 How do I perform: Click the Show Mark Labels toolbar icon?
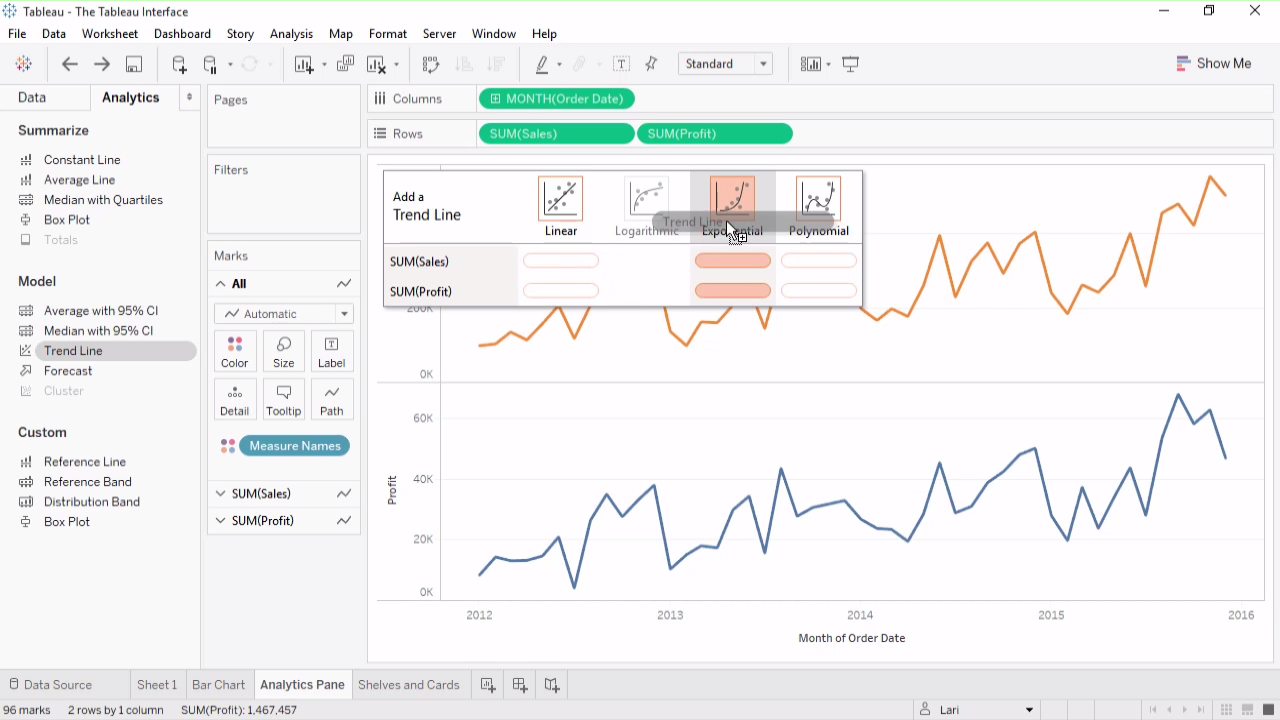click(621, 63)
